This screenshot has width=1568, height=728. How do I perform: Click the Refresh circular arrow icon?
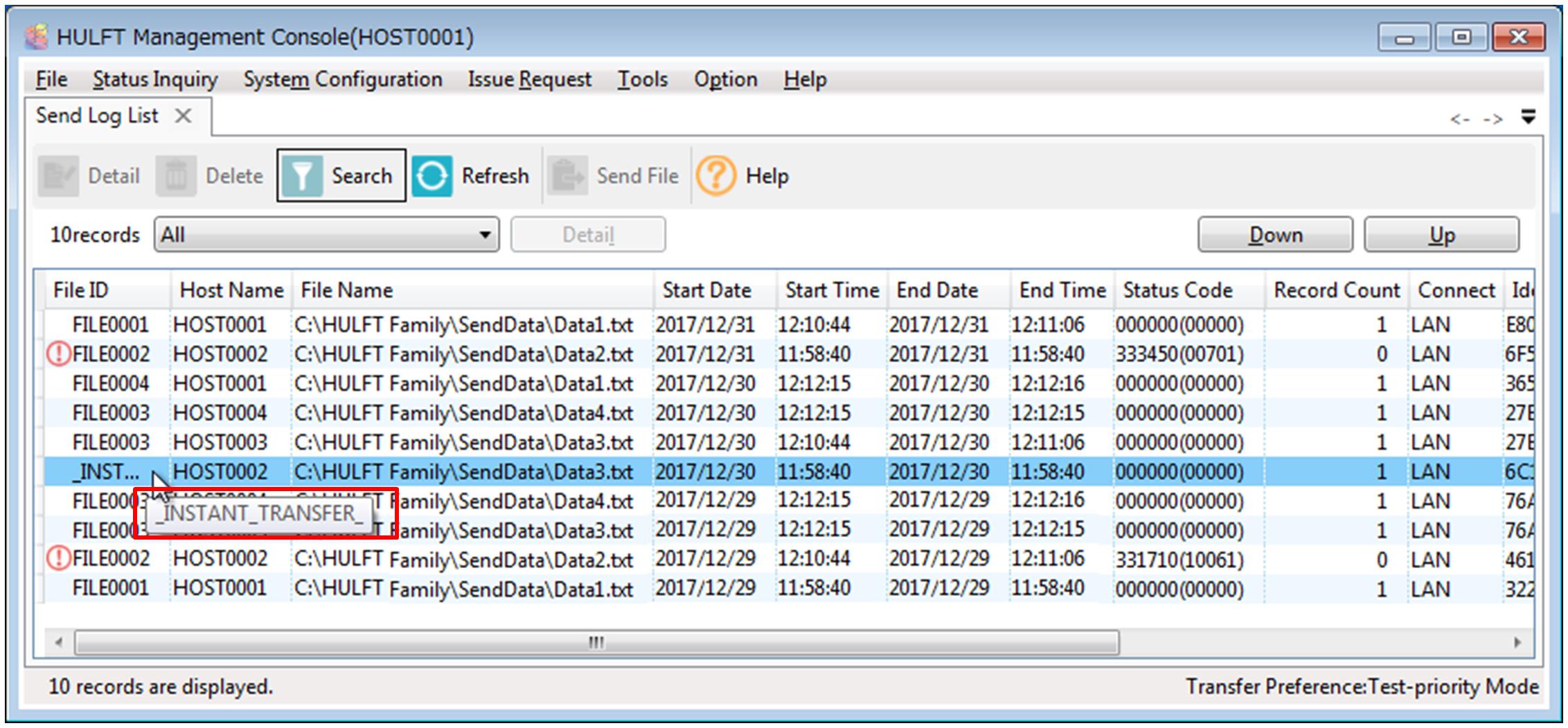[x=432, y=176]
